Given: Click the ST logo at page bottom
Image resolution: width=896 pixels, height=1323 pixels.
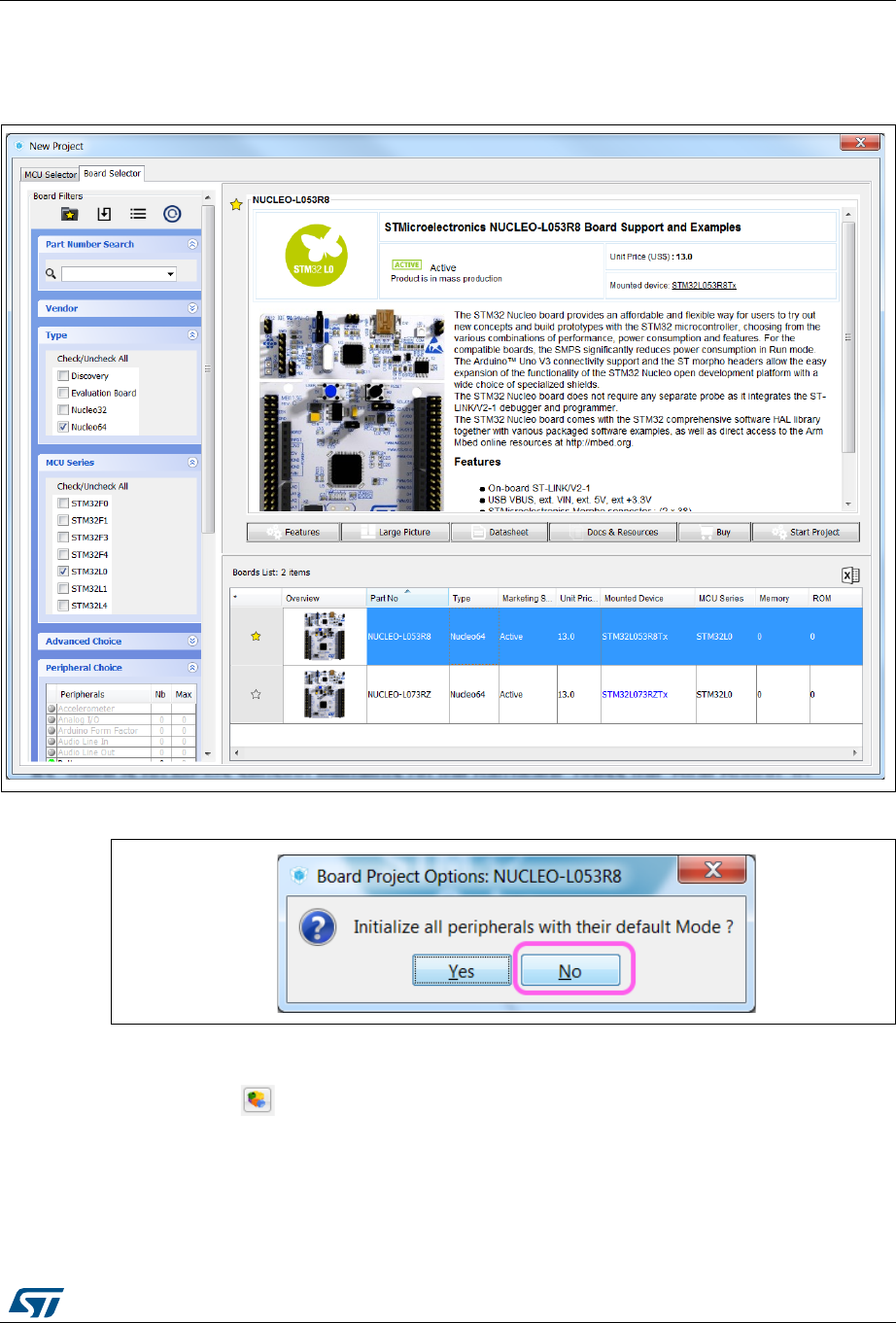Looking at the screenshot, I should [x=38, y=1302].
